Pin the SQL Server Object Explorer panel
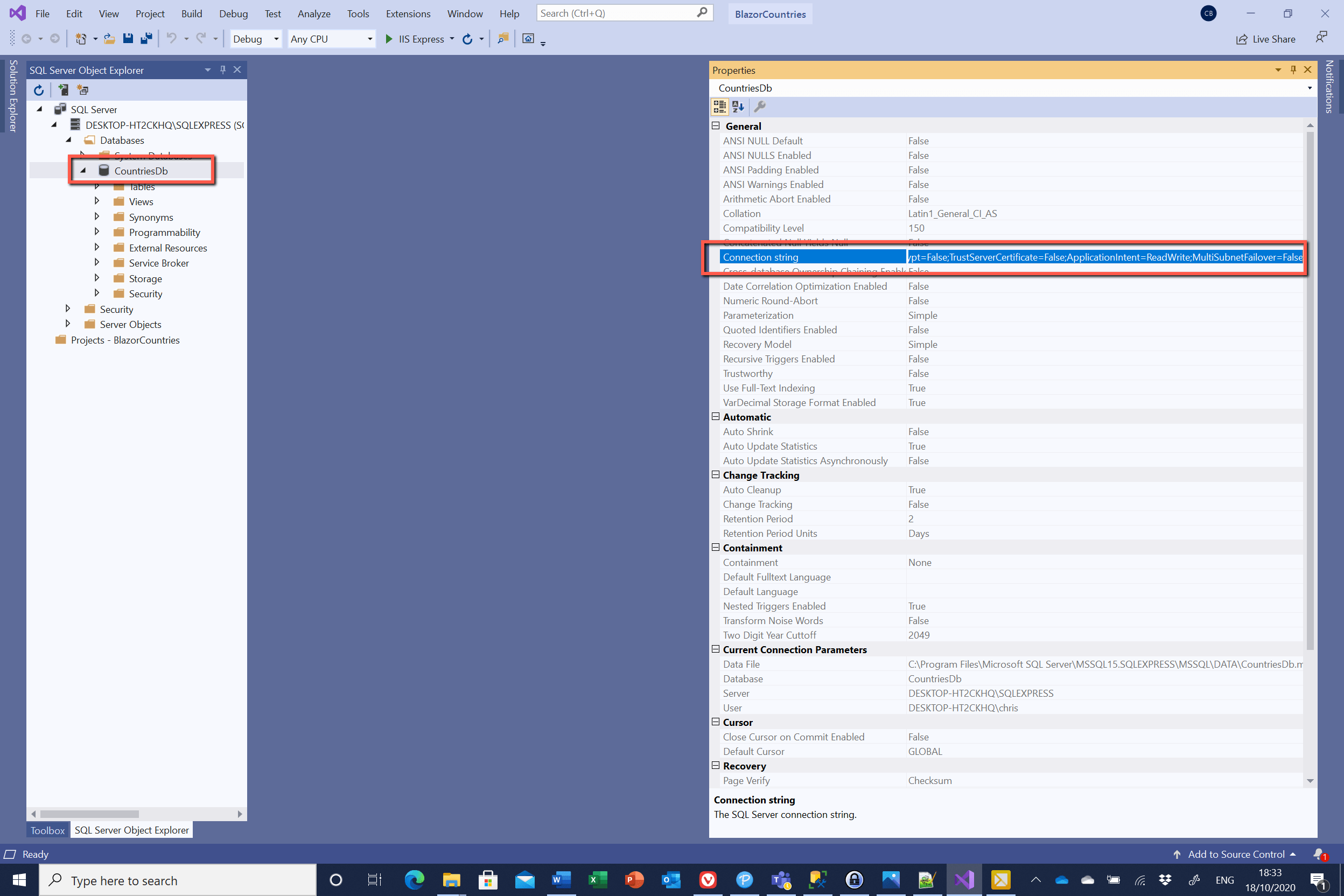Screen dimensions: 1344x896 tap(223, 69)
